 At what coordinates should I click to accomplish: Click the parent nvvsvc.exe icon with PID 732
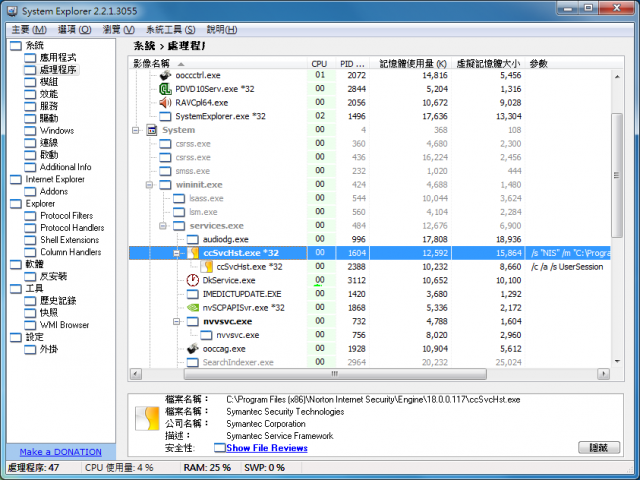click(x=193, y=322)
